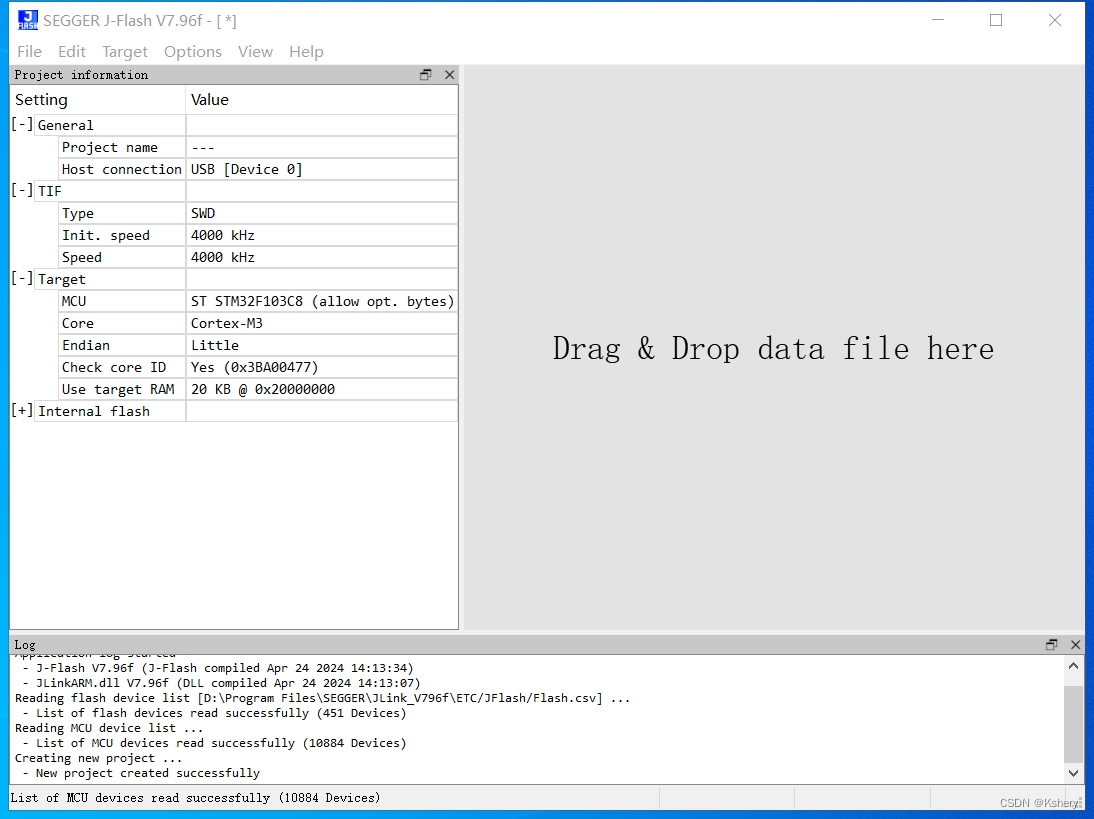Click the status bar MCU devices message

coord(195,797)
